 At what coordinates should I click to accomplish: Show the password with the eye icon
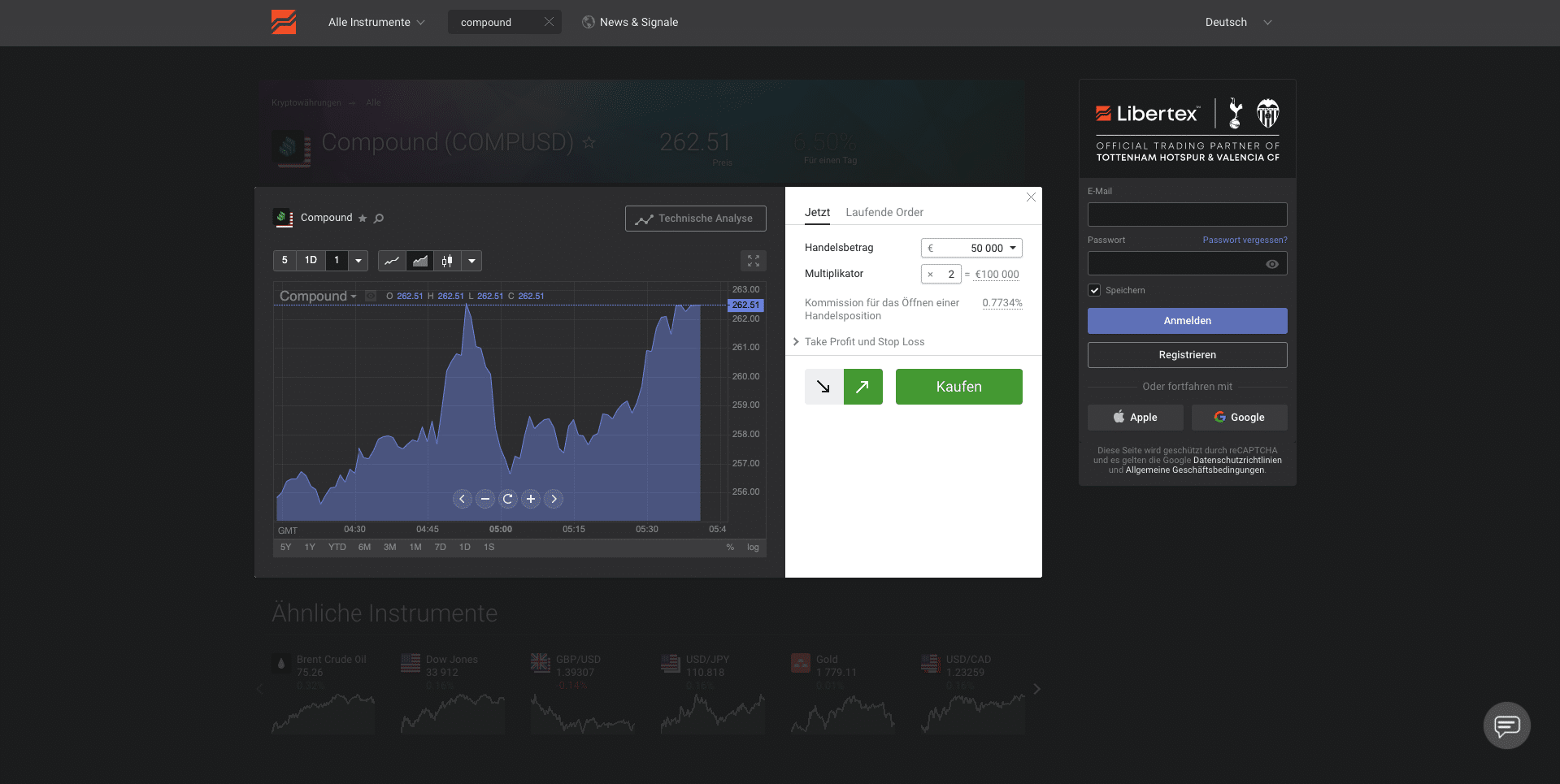tap(1271, 264)
